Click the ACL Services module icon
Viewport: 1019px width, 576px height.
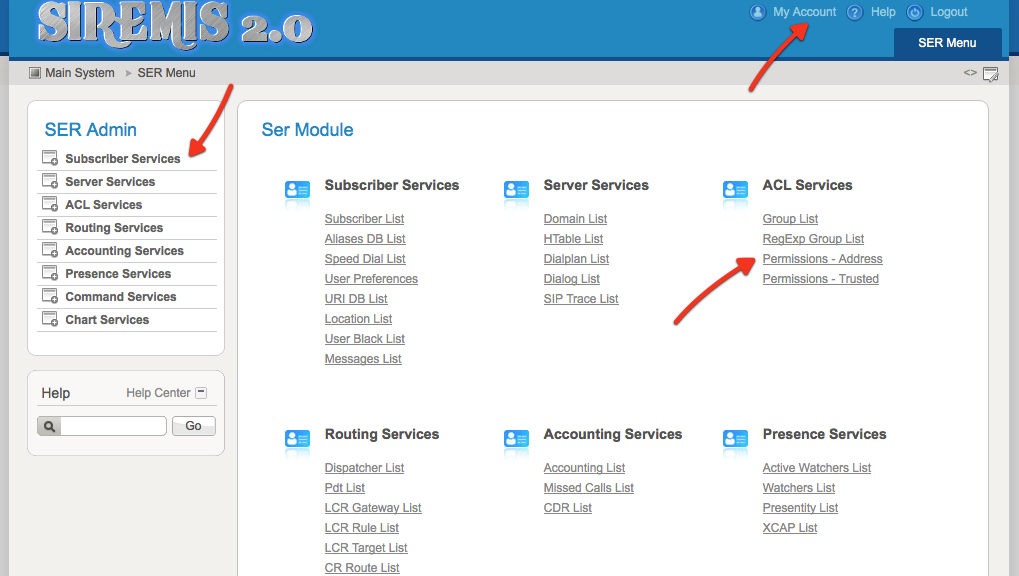tap(735, 191)
